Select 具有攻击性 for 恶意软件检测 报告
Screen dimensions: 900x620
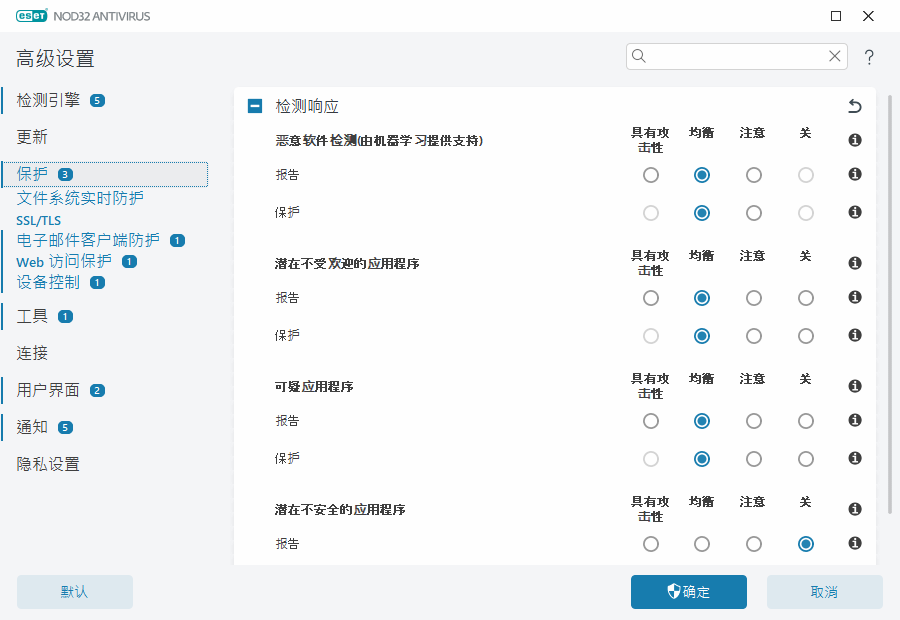[651, 174]
